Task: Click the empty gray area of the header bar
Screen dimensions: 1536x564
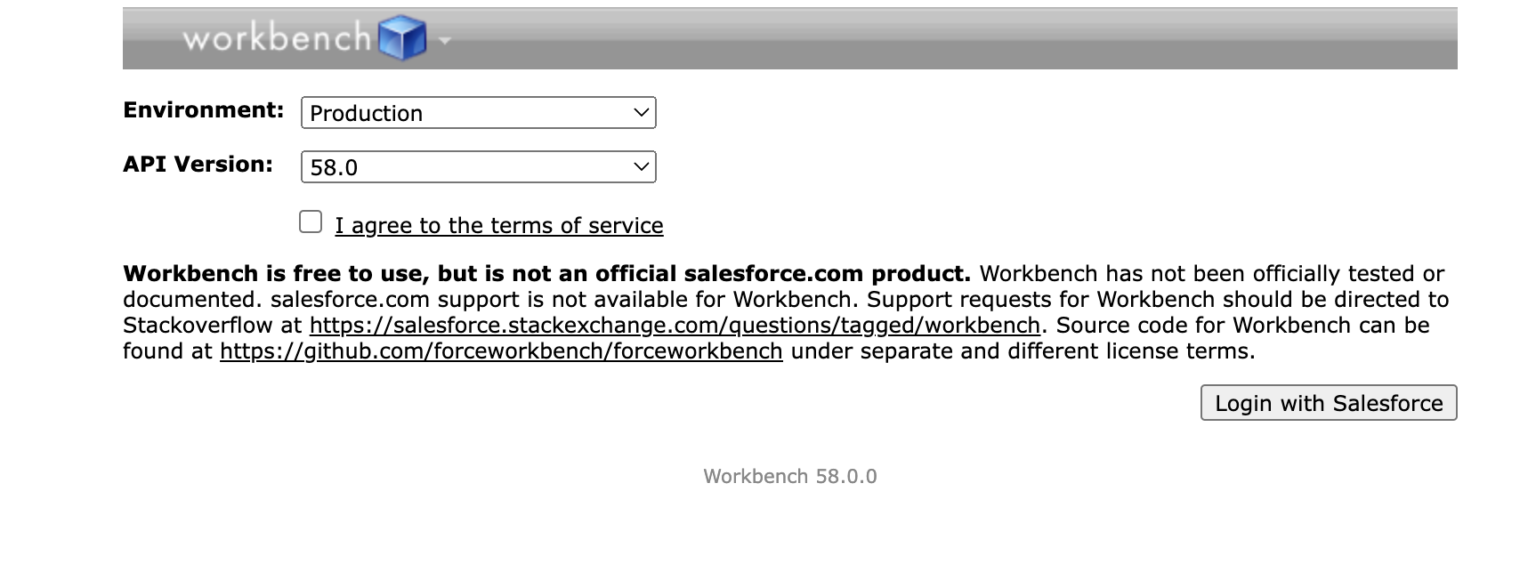Action: pyautogui.click(x=950, y=40)
